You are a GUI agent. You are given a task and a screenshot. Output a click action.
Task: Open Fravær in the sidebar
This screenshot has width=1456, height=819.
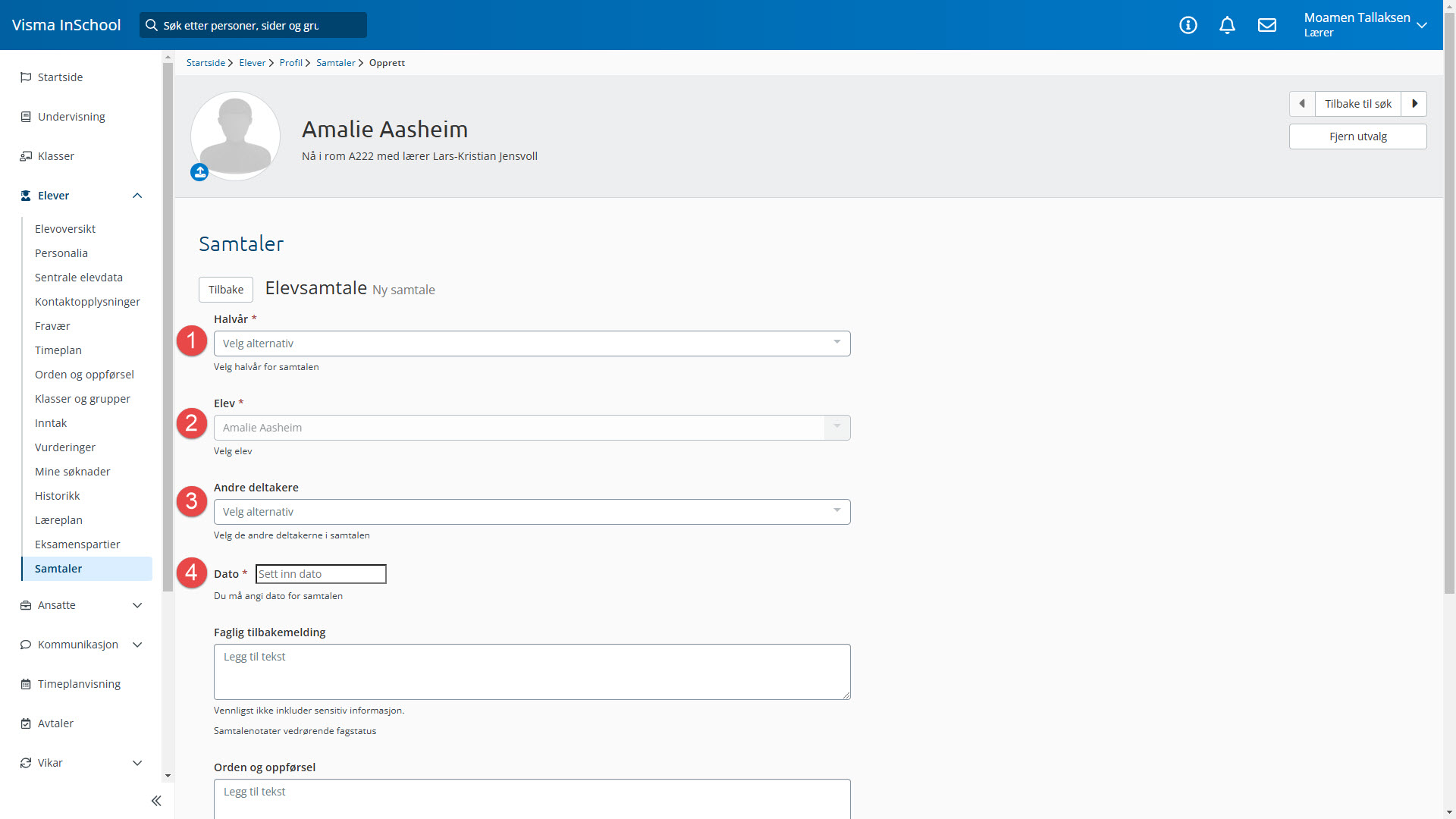[x=52, y=326]
